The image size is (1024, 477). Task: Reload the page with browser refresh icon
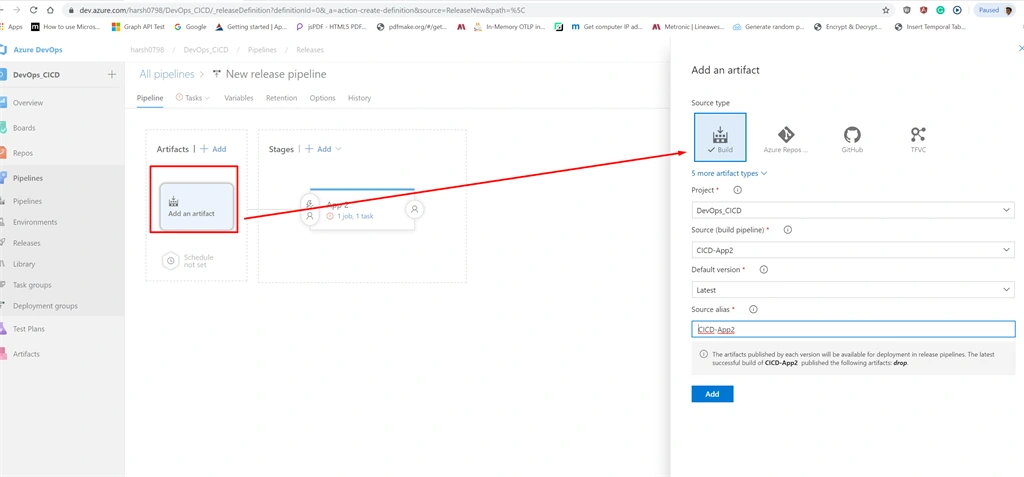tap(33, 10)
